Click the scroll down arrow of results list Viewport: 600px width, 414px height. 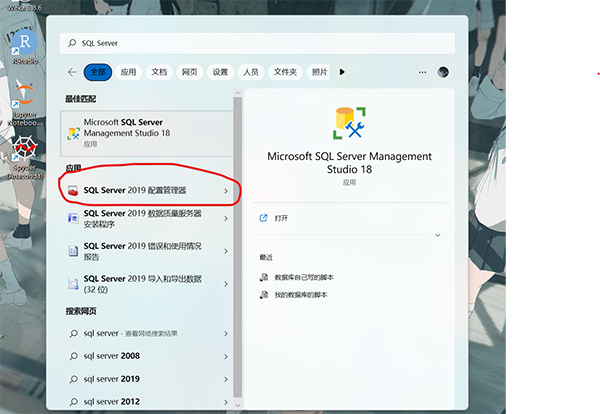pos(238,405)
